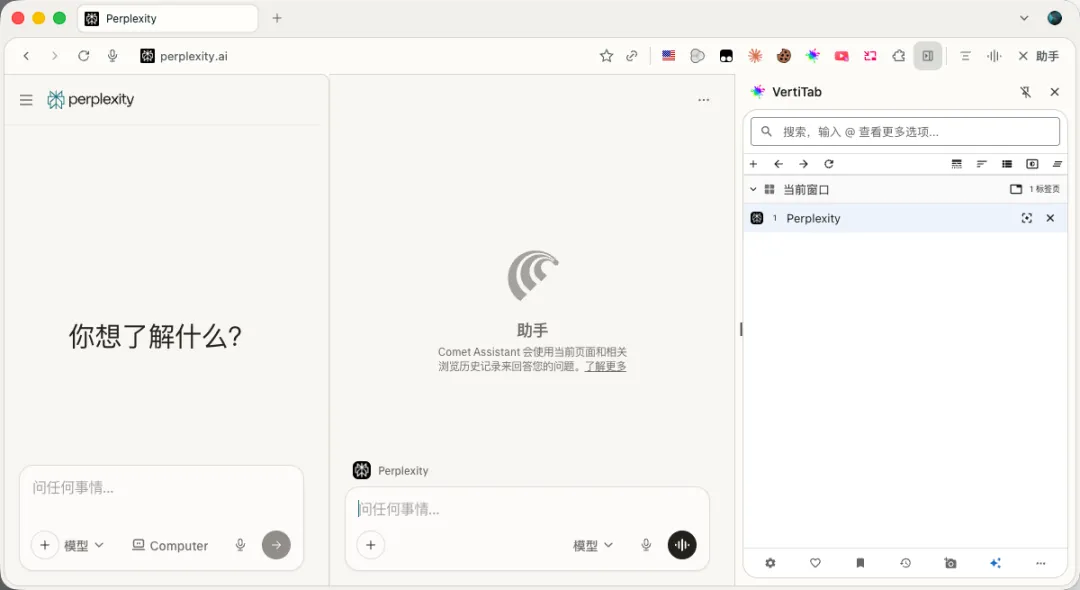Click the perplexity logo

90,99
